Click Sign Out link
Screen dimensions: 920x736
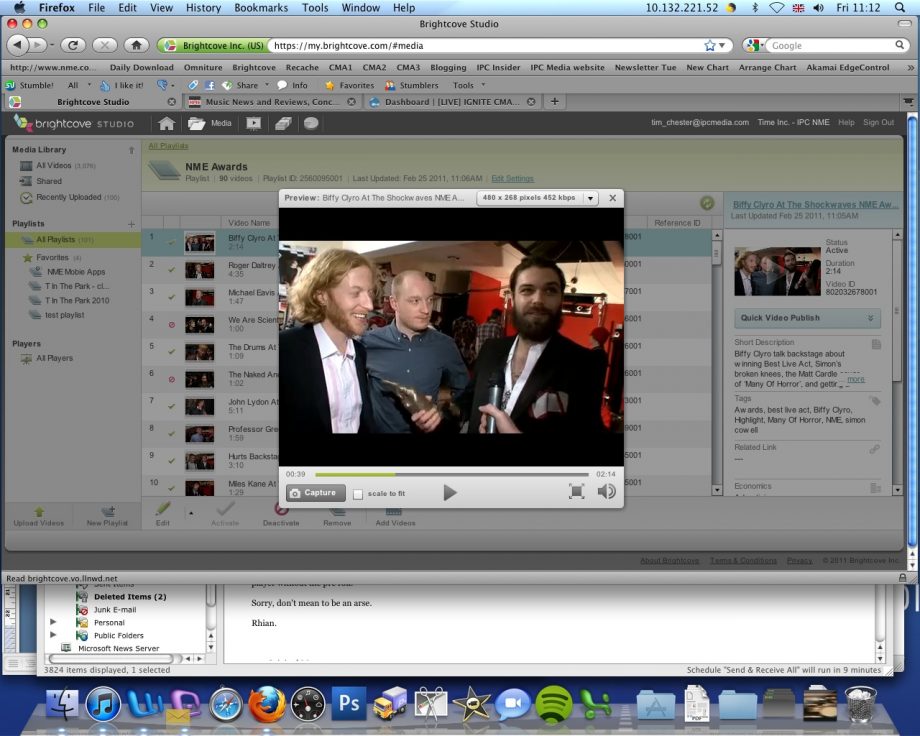click(x=878, y=122)
